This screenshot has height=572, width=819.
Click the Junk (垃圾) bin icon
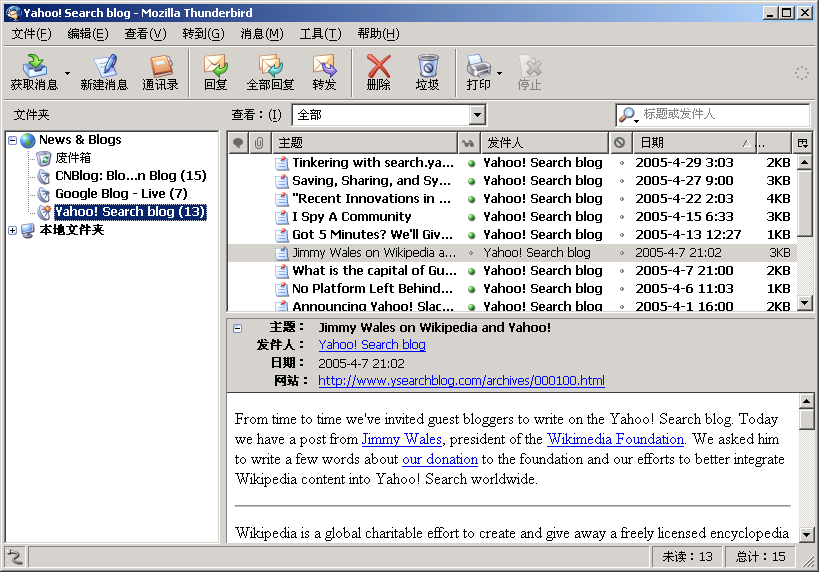[428, 66]
